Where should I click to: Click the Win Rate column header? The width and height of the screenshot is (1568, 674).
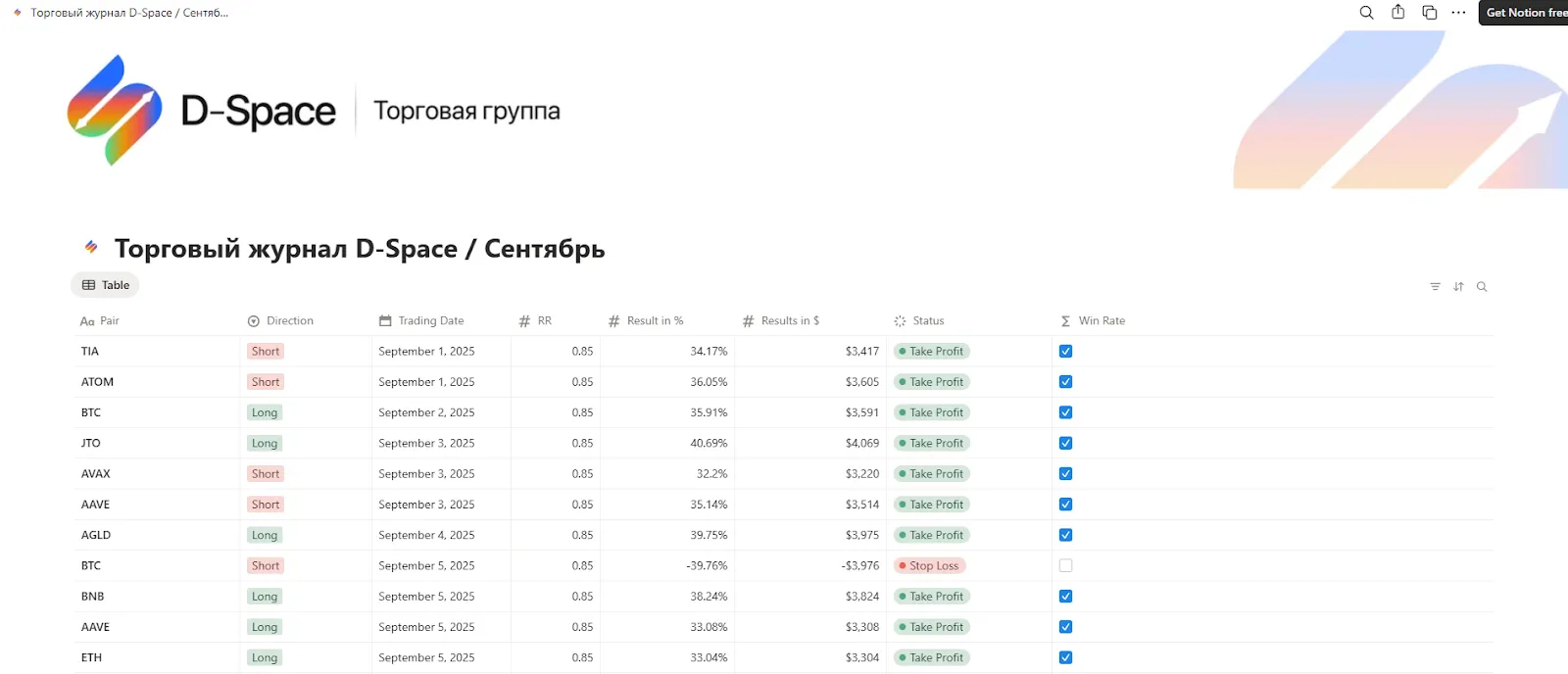1093,320
